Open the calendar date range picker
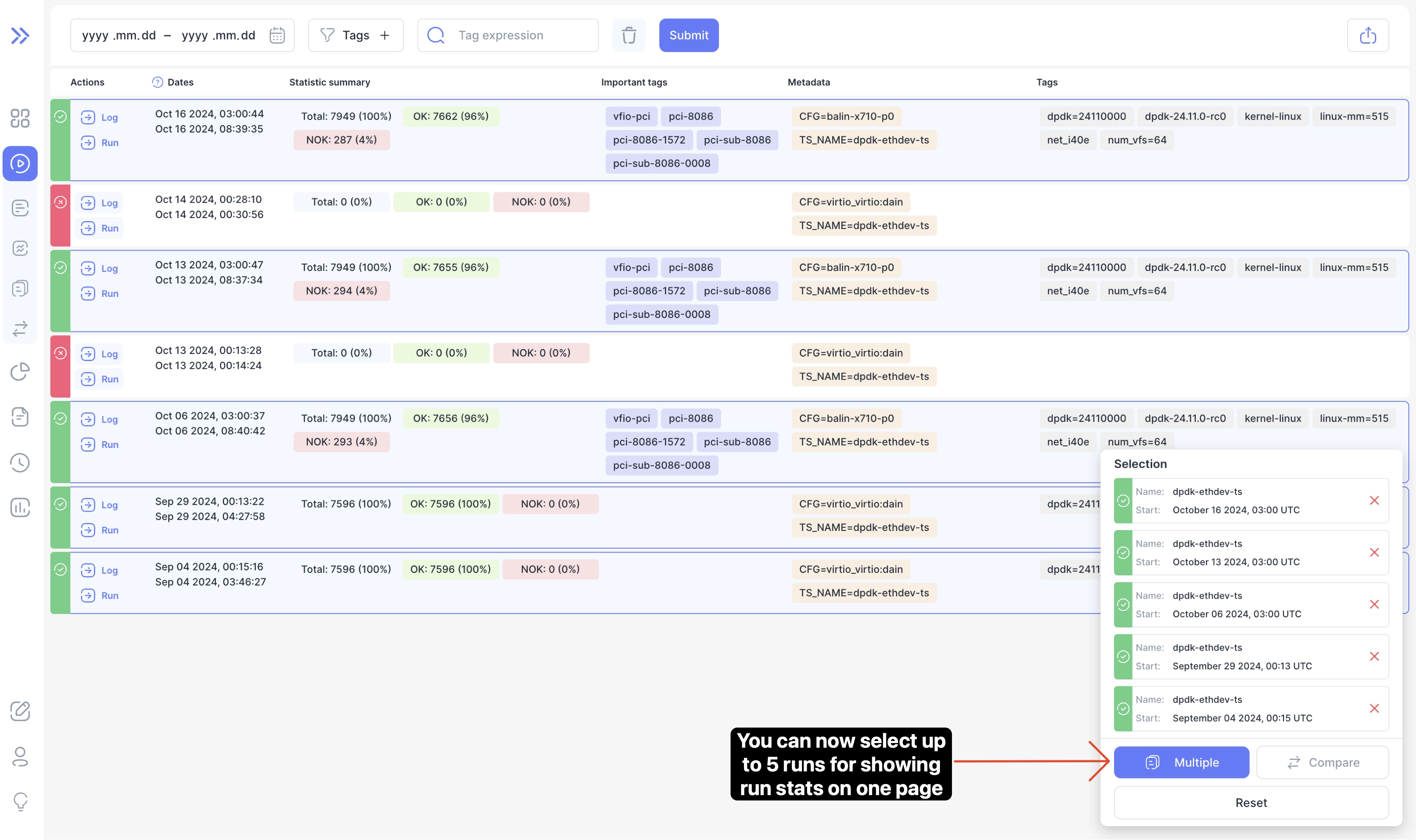This screenshot has width=1416, height=840. 277,36
